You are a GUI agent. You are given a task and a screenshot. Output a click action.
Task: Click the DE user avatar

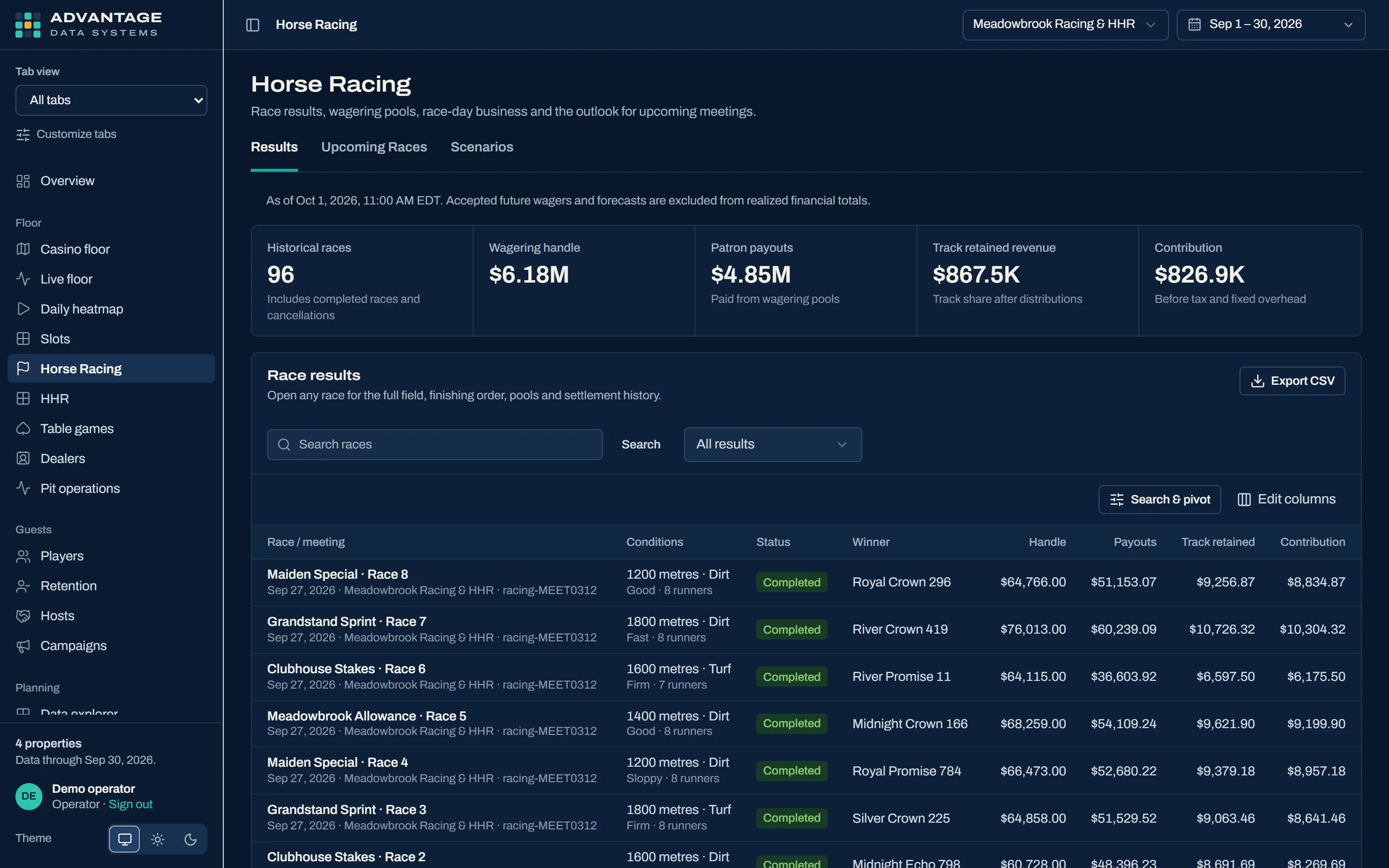click(x=29, y=796)
